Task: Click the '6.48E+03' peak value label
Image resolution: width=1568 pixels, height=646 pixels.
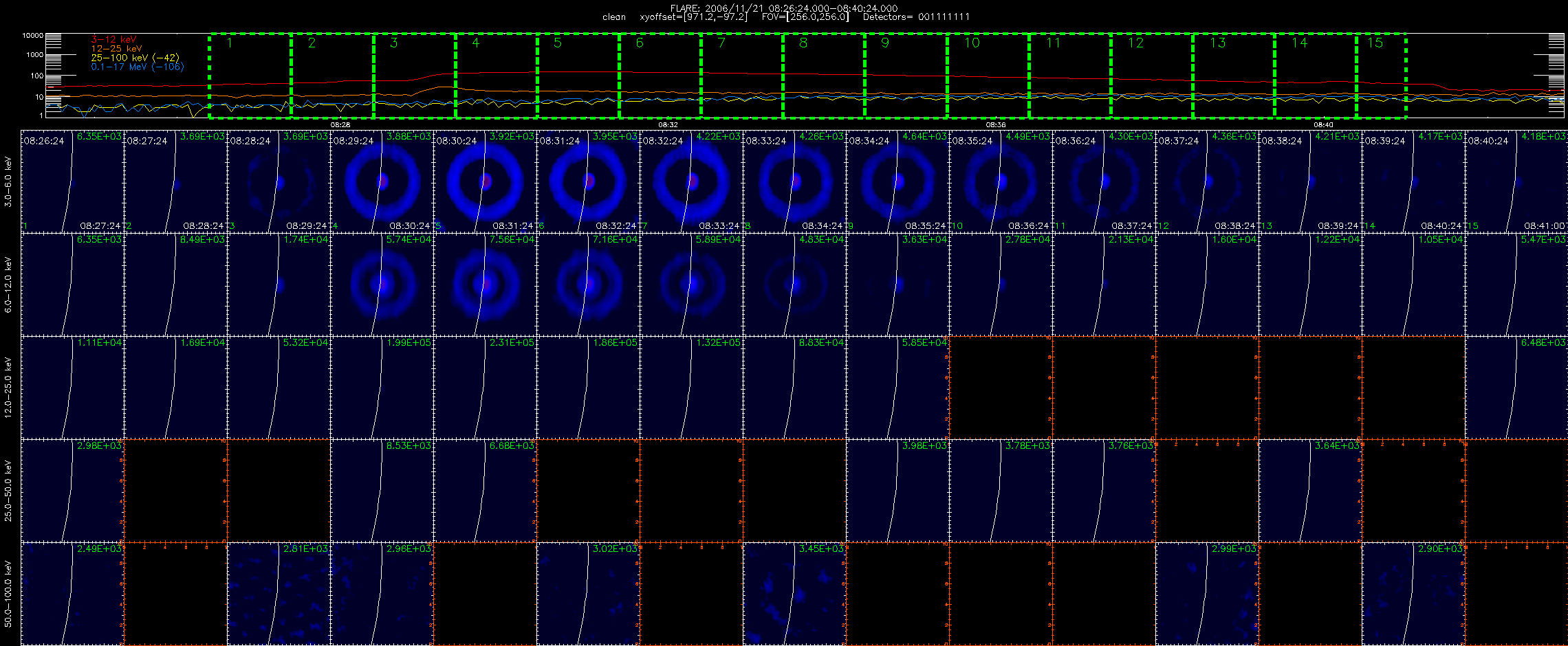Action: coord(1543,343)
